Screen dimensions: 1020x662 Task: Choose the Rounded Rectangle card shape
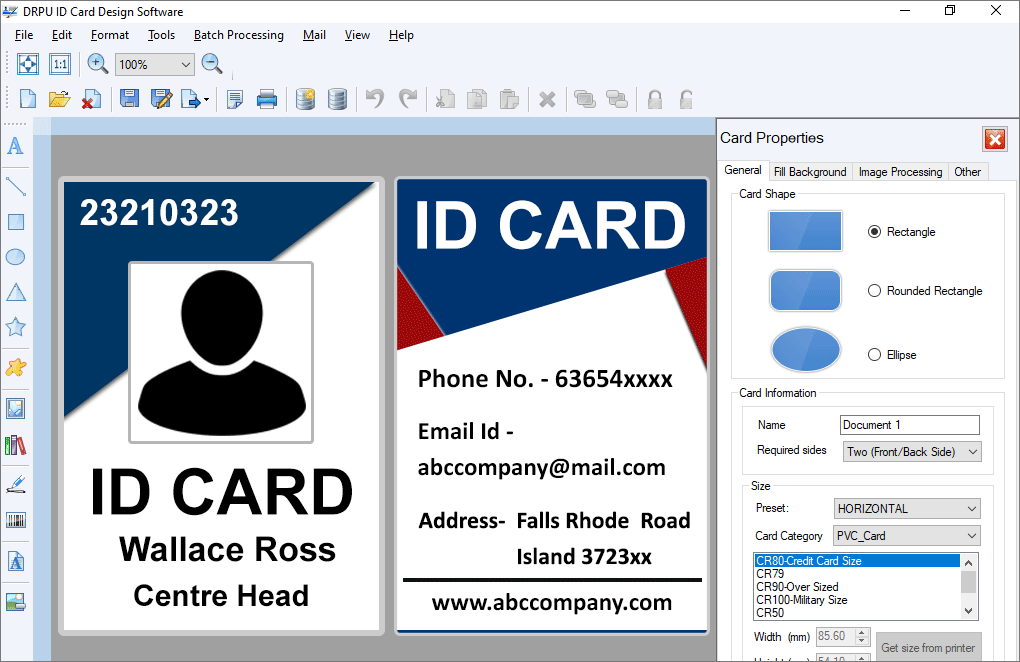tap(874, 290)
